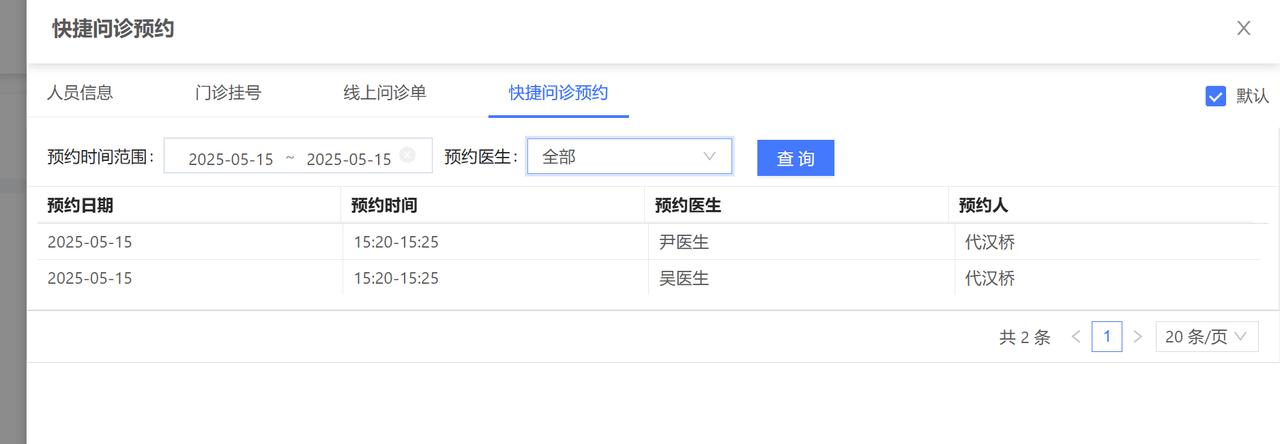Switch to the 门诊挂号 tab
The height and width of the screenshot is (444, 1280).
(228, 93)
